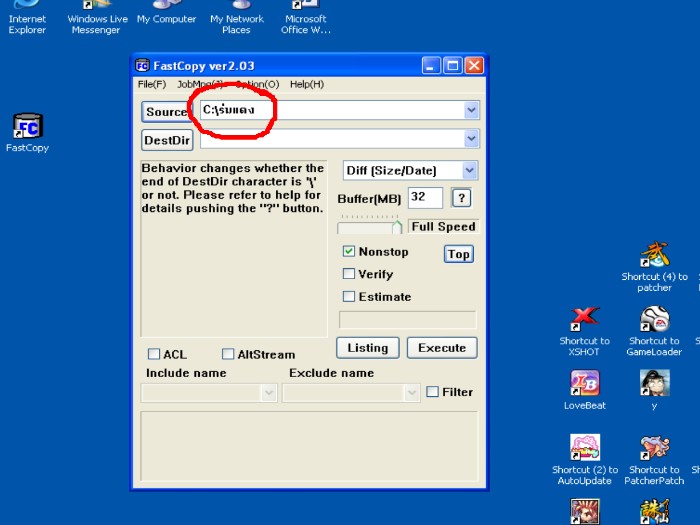This screenshot has width=700, height=525.
Task: Click the ? help button beside buffer
Action: pyautogui.click(x=462, y=198)
